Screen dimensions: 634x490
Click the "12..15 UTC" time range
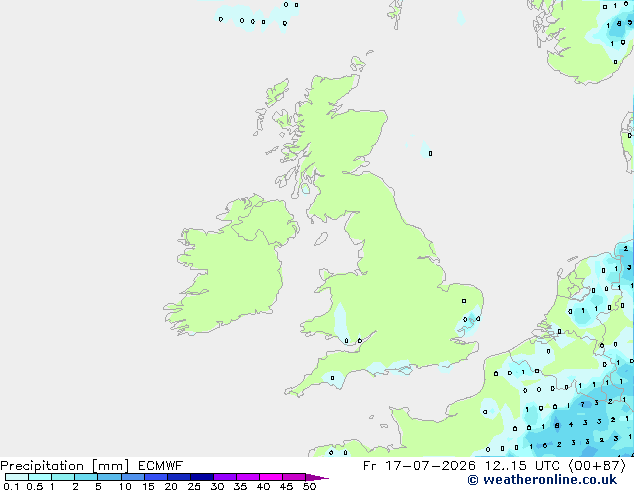tap(522, 466)
